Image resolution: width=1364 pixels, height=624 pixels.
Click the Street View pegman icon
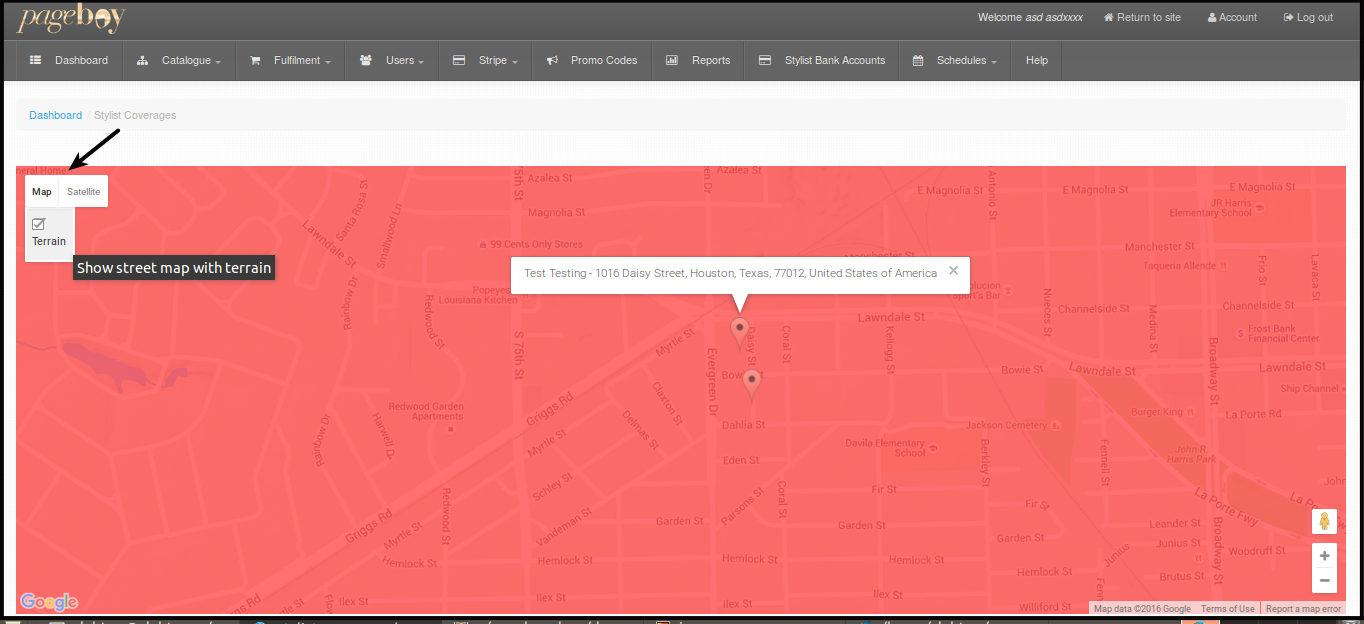(x=1324, y=521)
